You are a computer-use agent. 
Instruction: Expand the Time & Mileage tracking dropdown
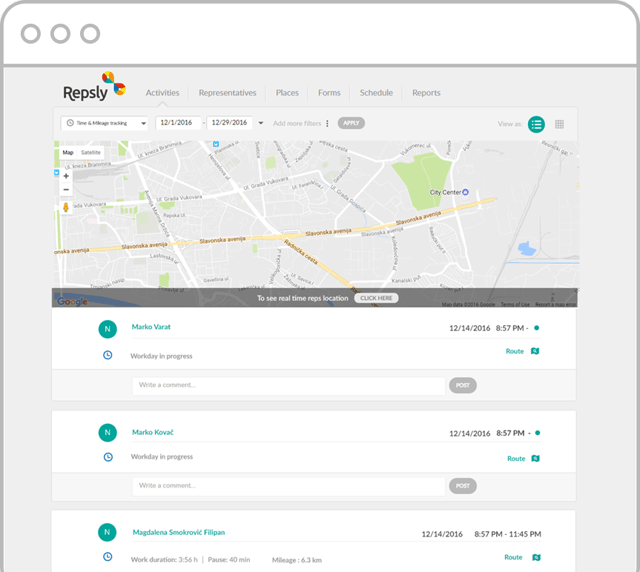(x=104, y=123)
